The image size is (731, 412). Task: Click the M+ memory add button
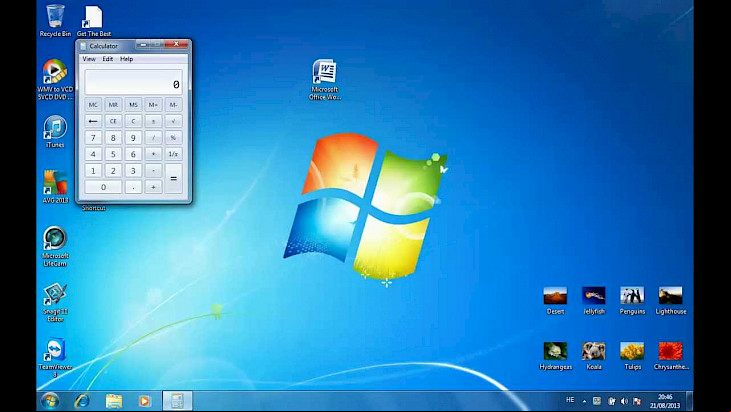click(153, 105)
